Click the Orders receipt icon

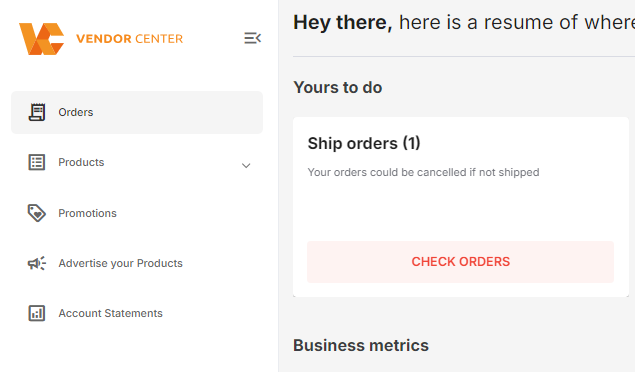tap(36, 112)
